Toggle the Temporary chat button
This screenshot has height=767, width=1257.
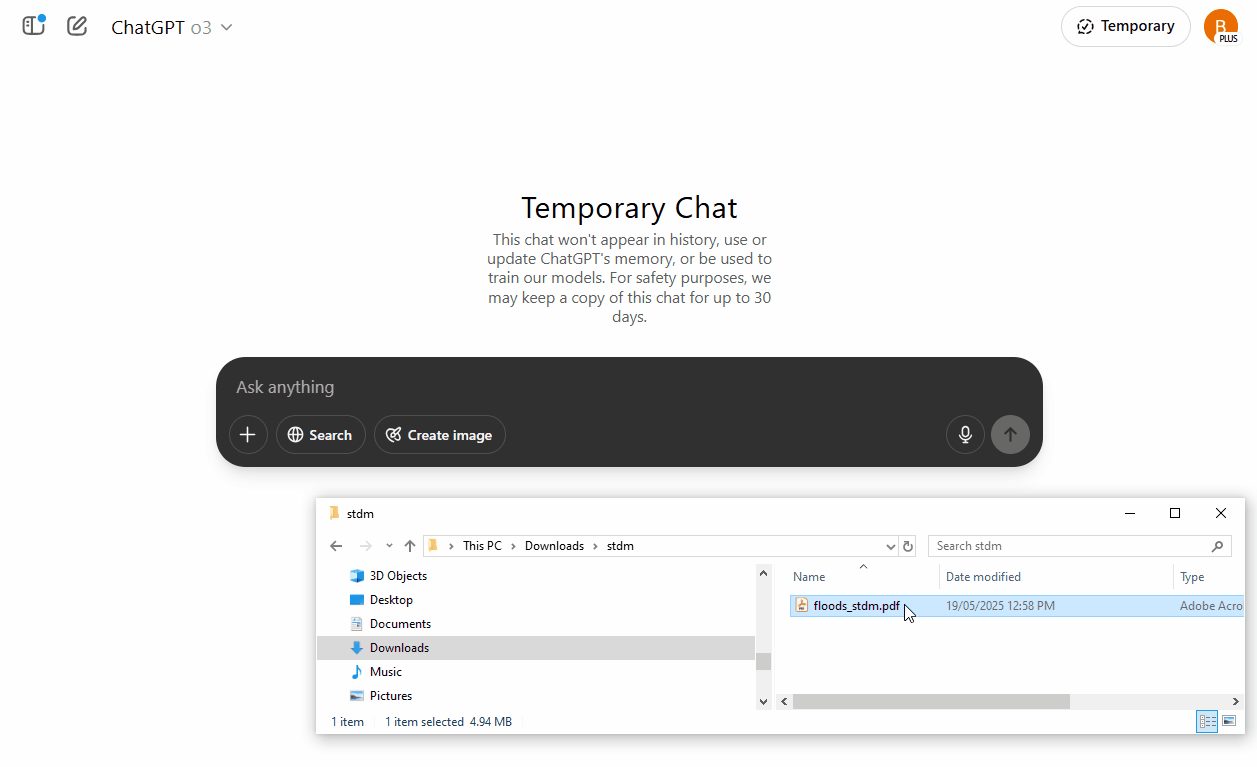[1125, 27]
